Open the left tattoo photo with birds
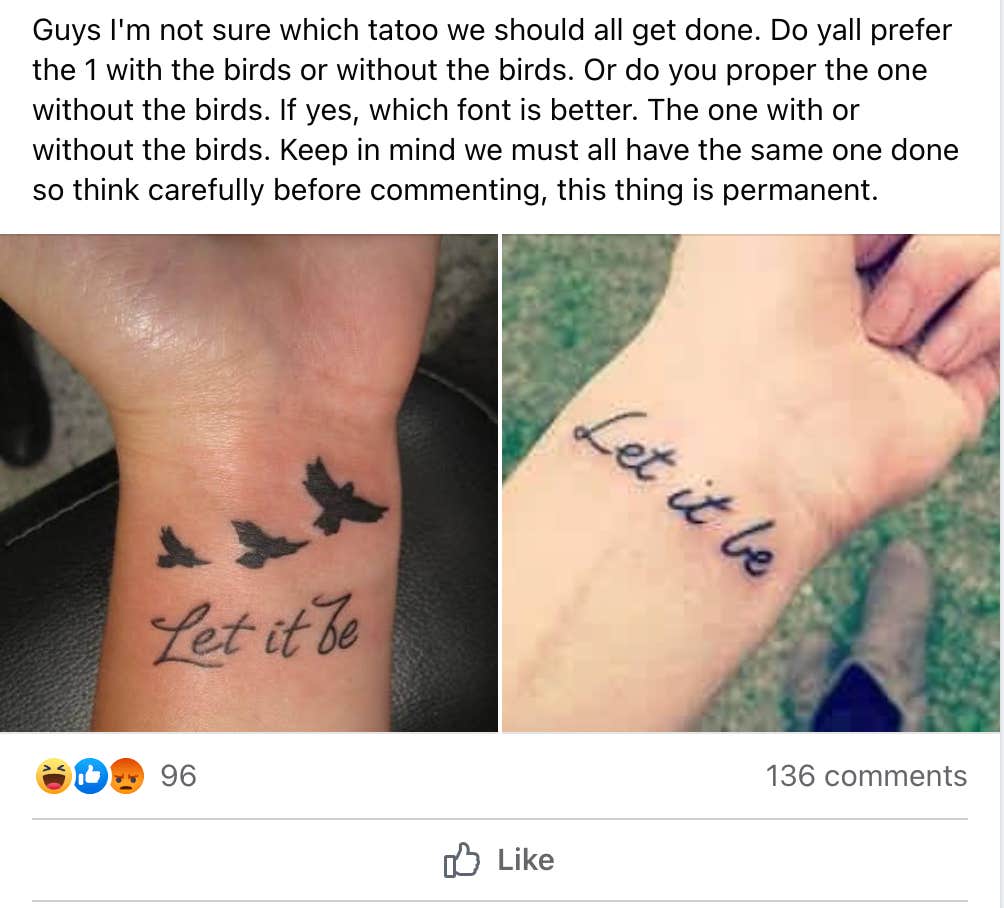Viewport: 1004px width, 908px height. (250, 400)
